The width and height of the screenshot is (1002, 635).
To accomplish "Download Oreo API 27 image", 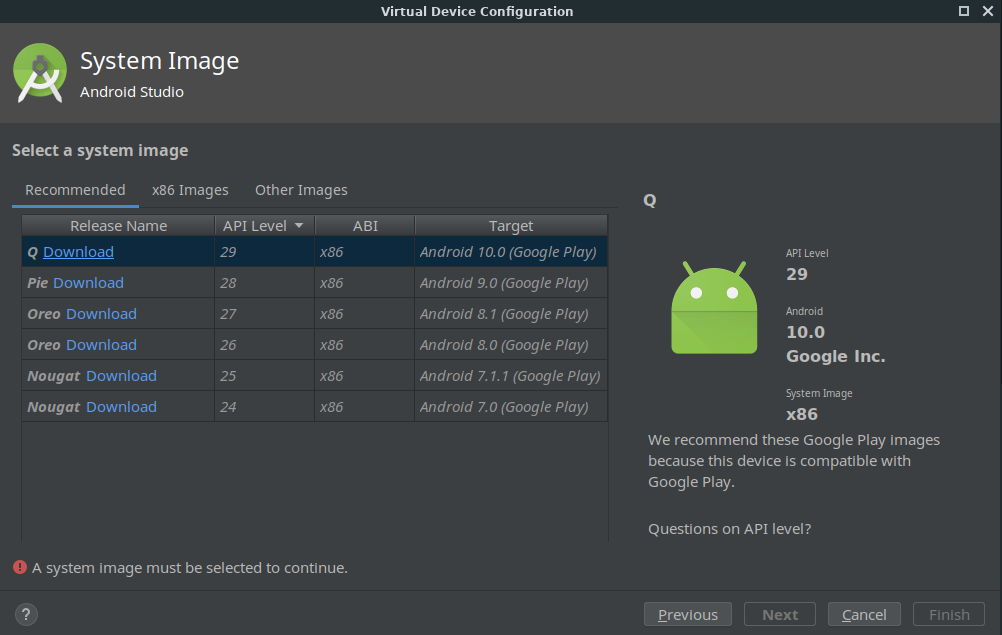I will click(x=101, y=314).
